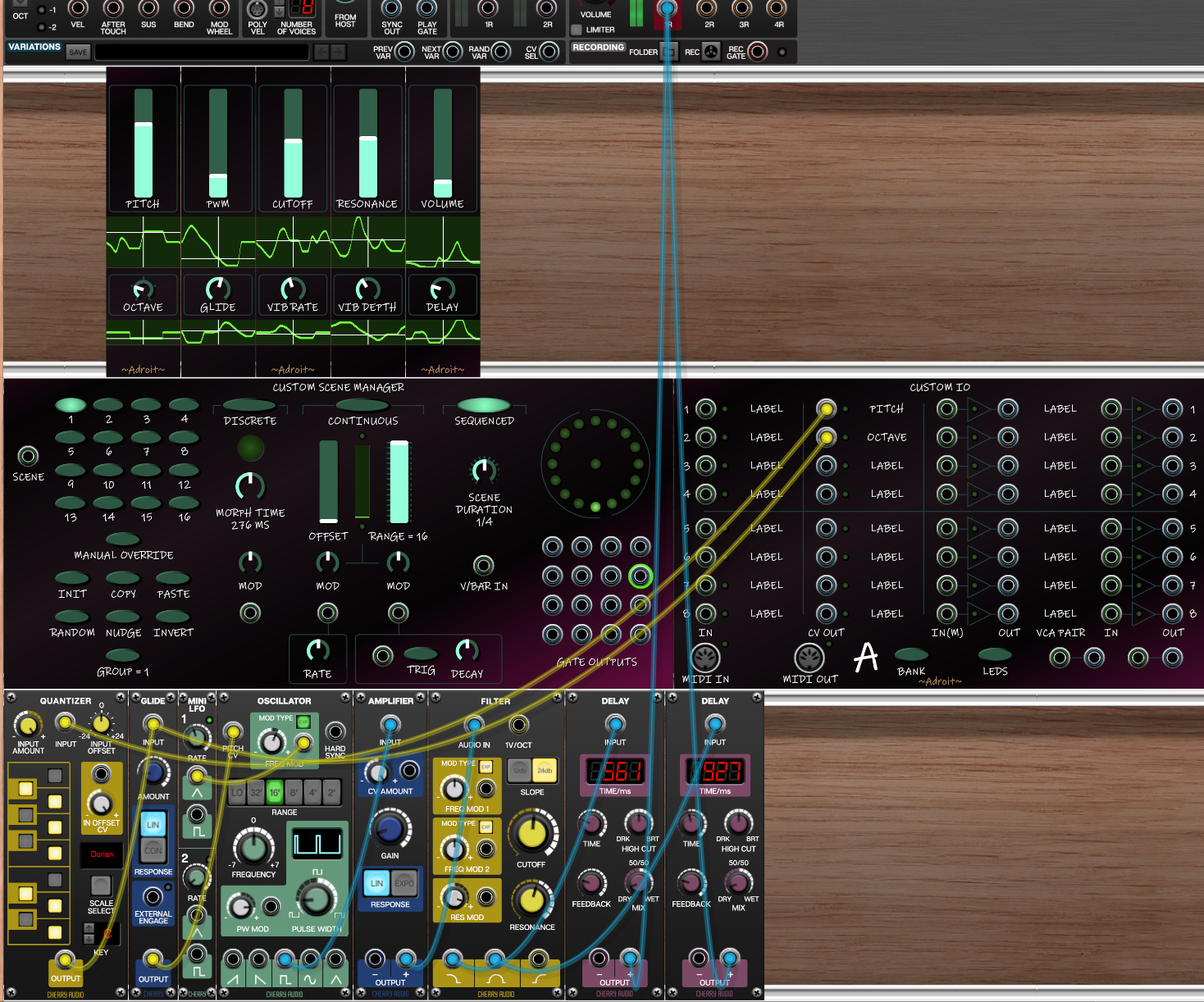Image resolution: width=1204 pixels, height=1002 pixels.
Task: Toggle Glide response to CON
Action: point(153,850)
